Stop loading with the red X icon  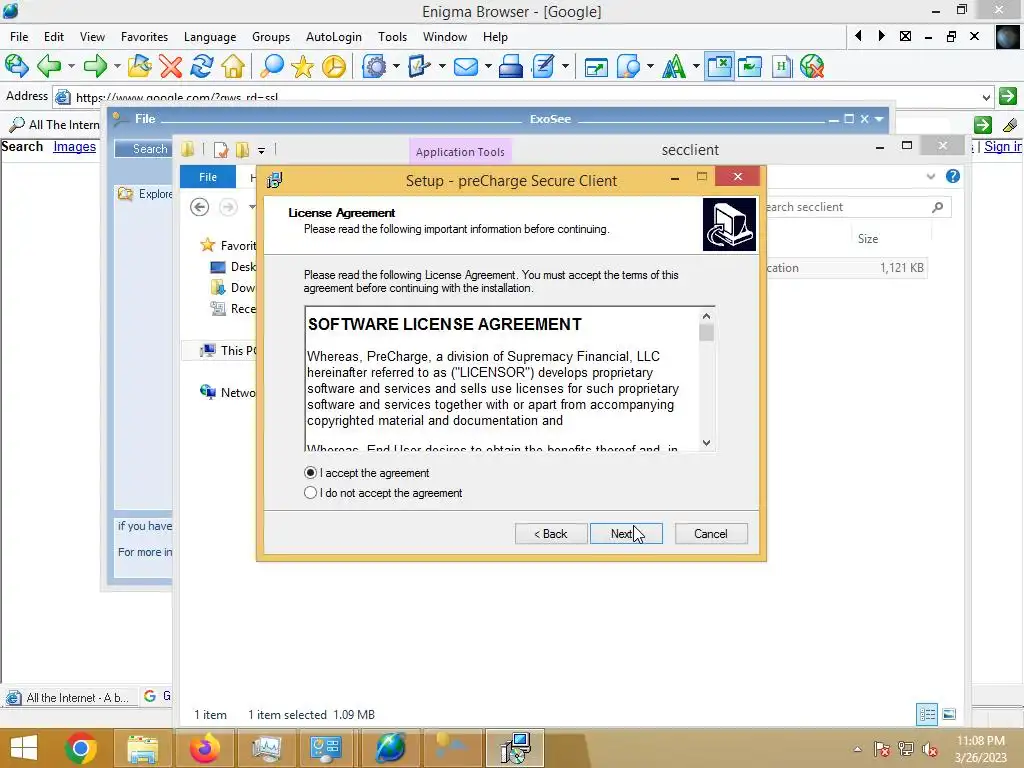171,67
